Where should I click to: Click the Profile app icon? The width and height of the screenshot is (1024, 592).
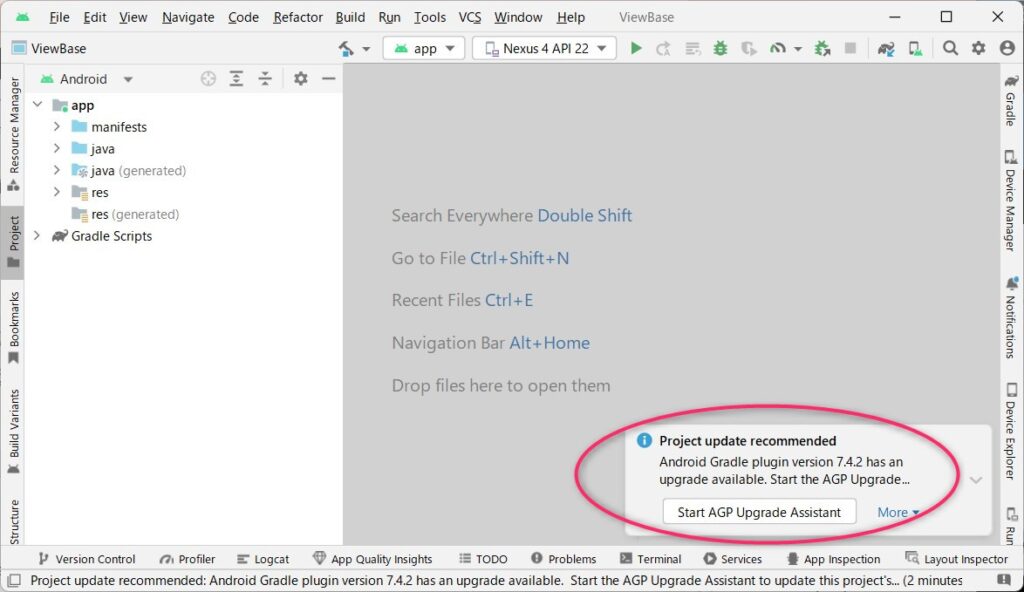(x=777, y=48)
